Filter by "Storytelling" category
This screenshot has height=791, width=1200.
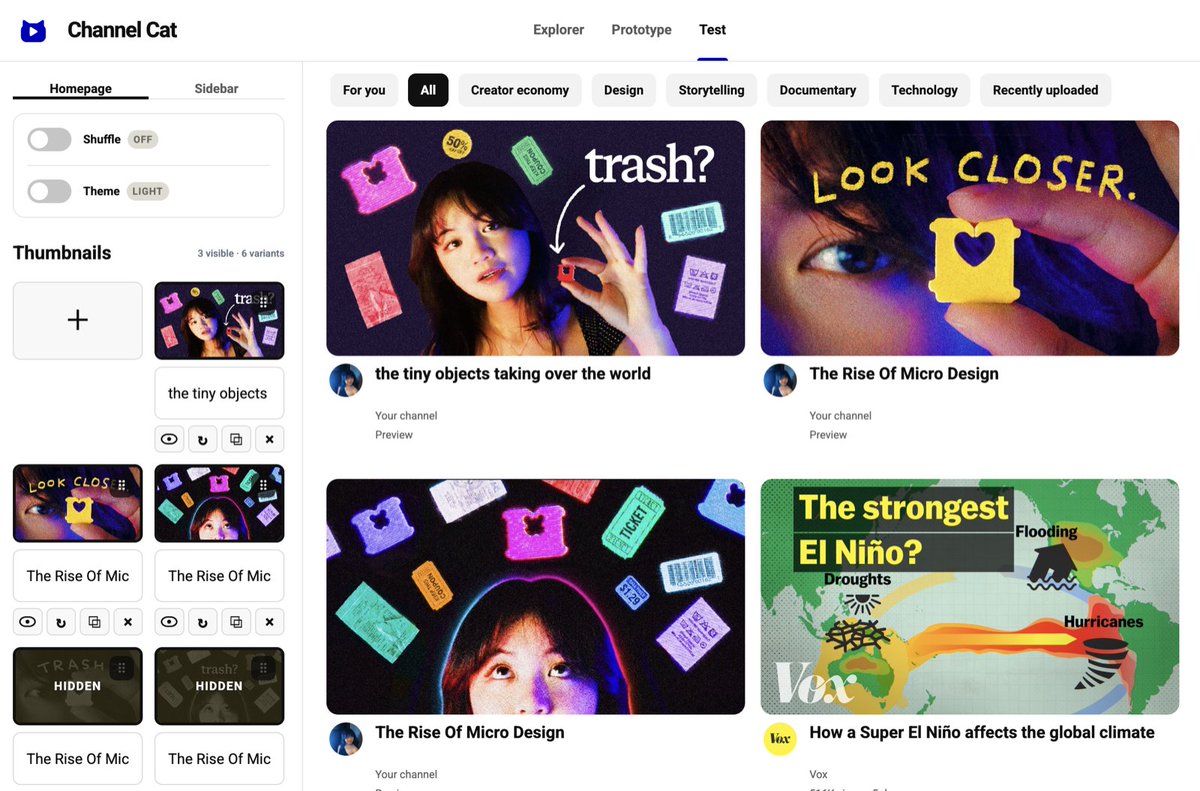711,90
